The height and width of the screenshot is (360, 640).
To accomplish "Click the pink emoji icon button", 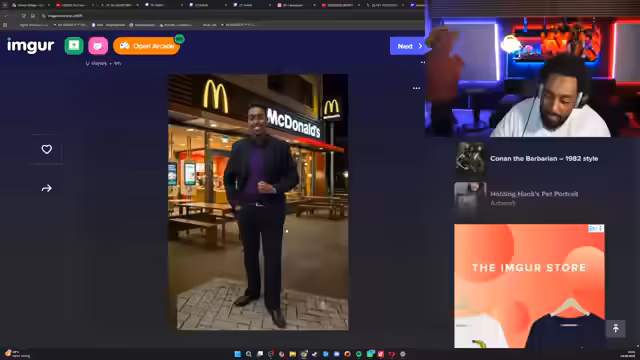I will click(x=98, y=46).
